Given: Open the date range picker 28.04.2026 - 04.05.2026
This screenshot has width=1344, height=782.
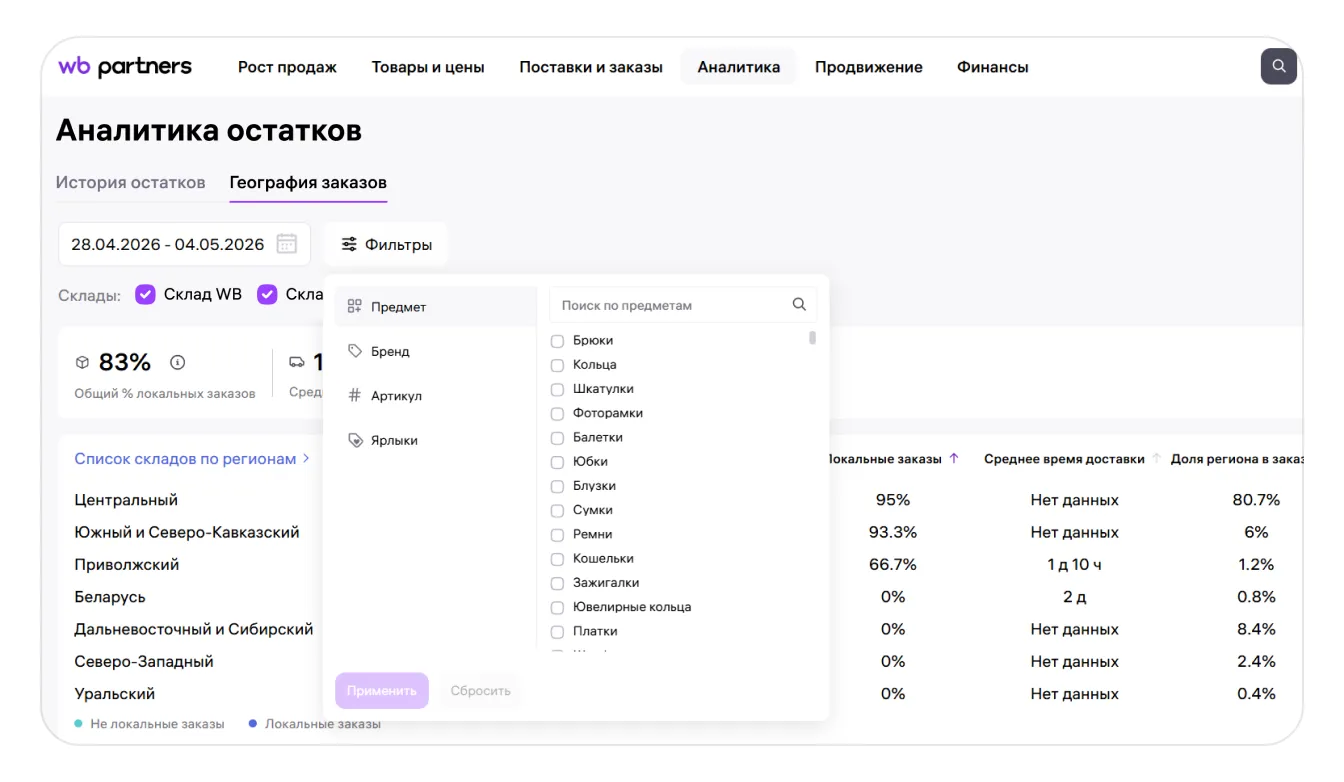Looking at the screenshot, I should [184, 244].
